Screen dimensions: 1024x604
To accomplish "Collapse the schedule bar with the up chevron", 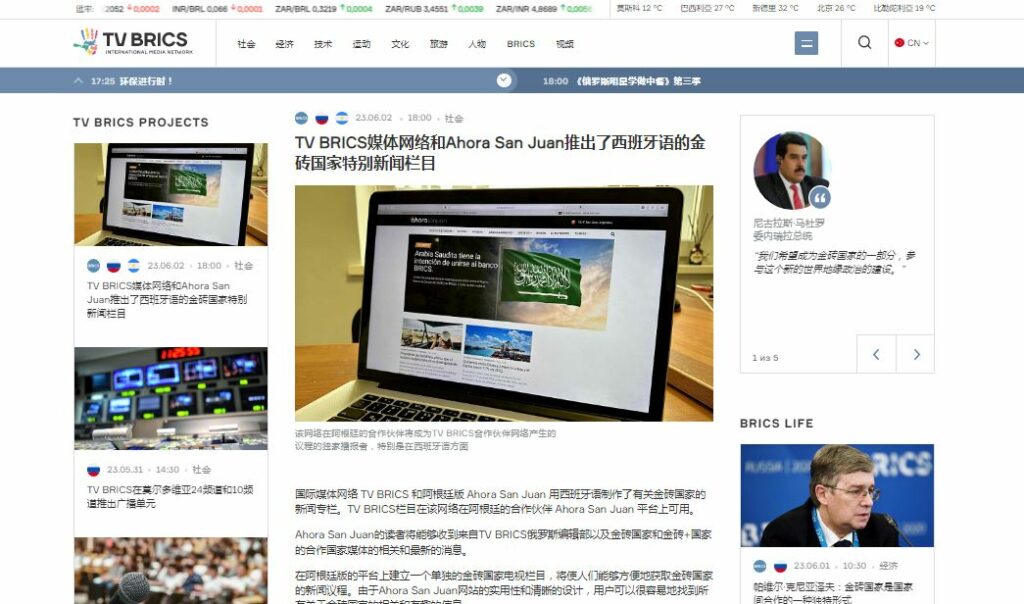I will pyautogui.click(x=78, y=81).
